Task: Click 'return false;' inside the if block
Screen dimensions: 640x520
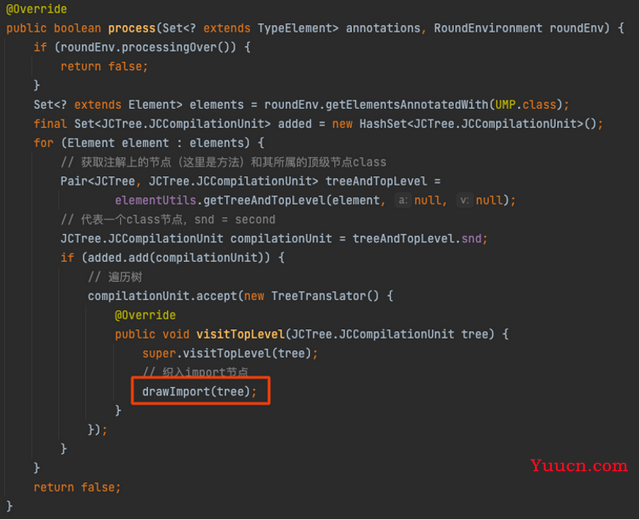Action: (x=104, y=67)
